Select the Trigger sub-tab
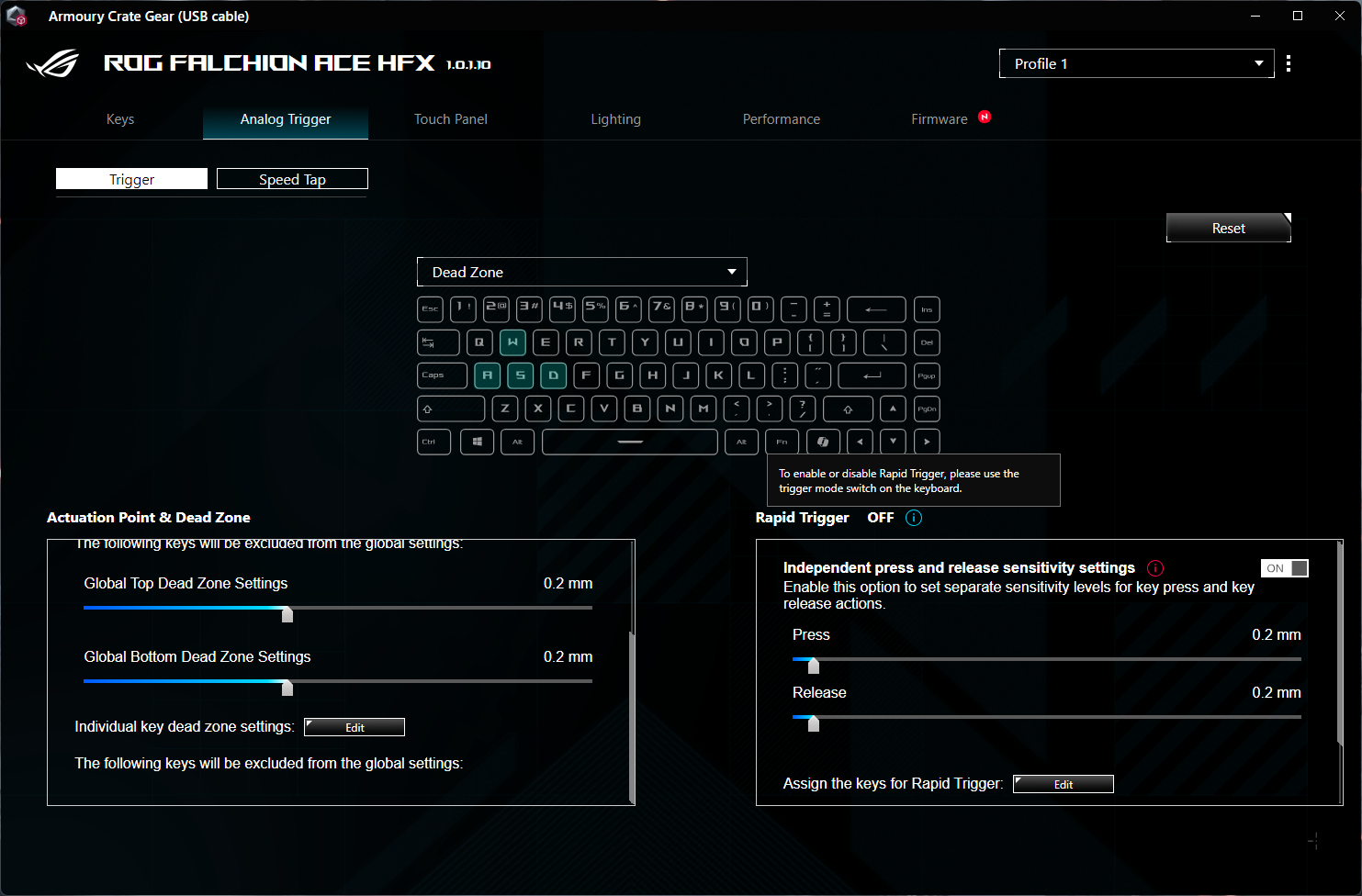Viewport: 1362px width, 896px height. (131, 179)
